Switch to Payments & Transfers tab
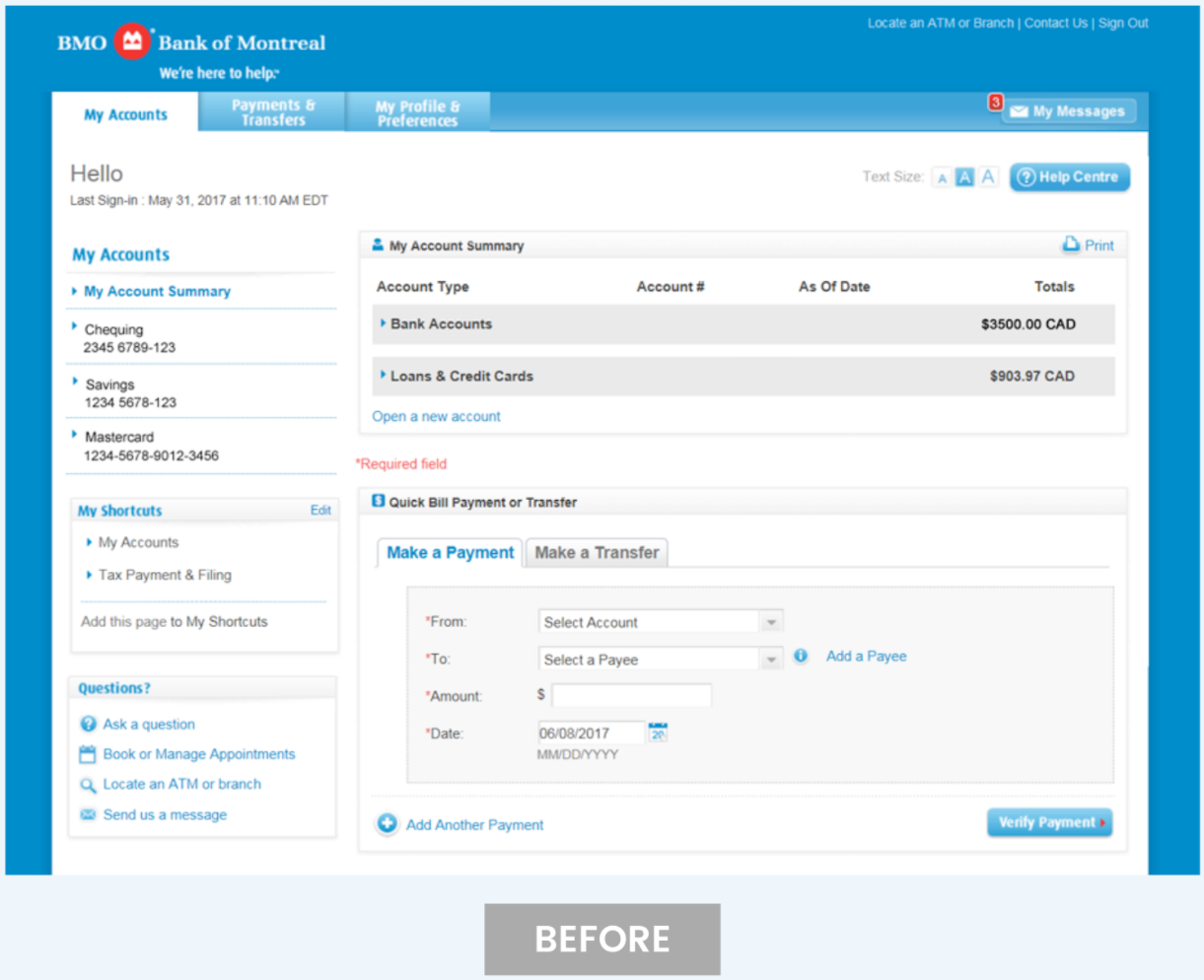1204x980 pixels. coord(273,112)
